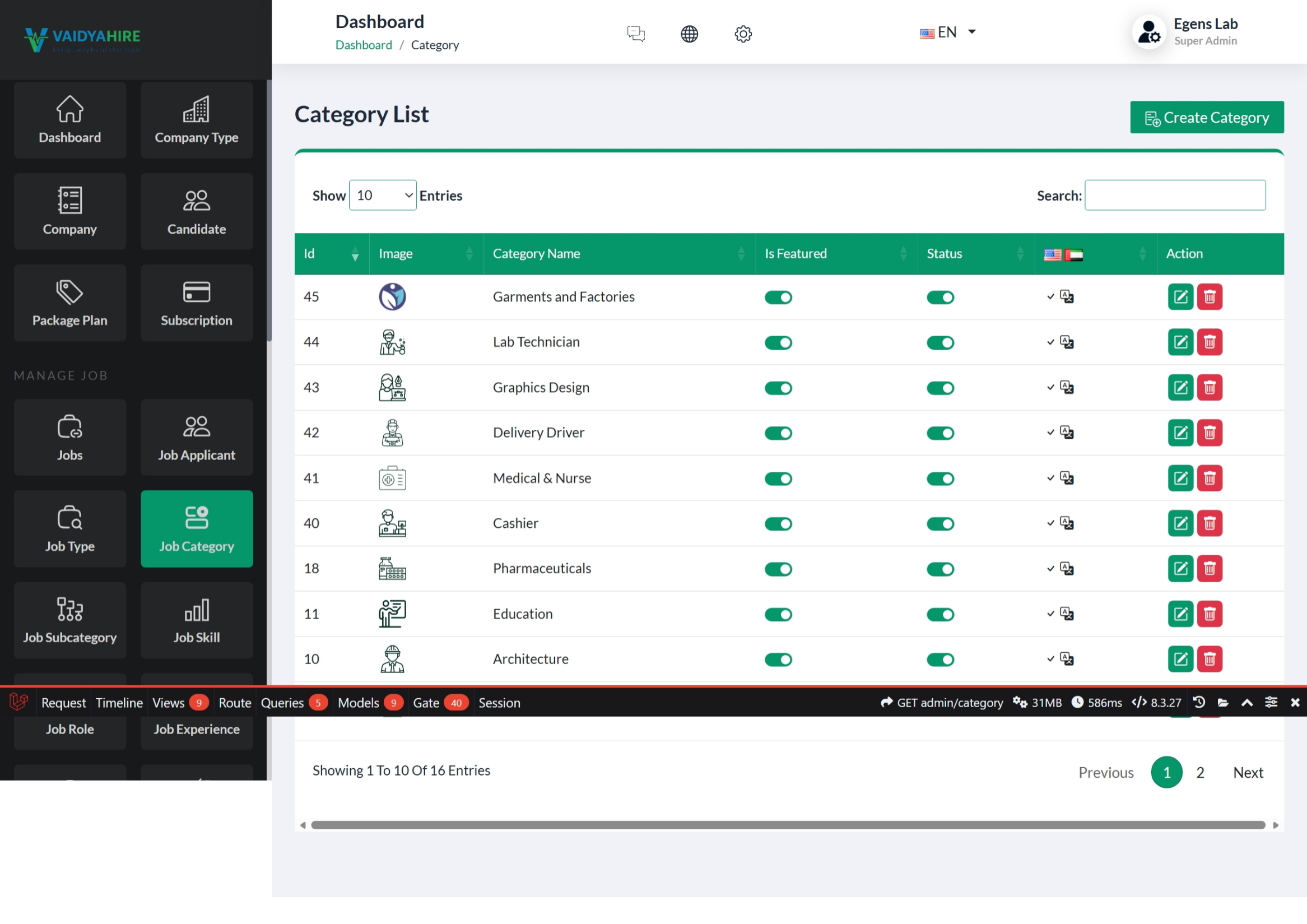
Task: Toggle Status switch for Cashier
Action: point(940,524)
